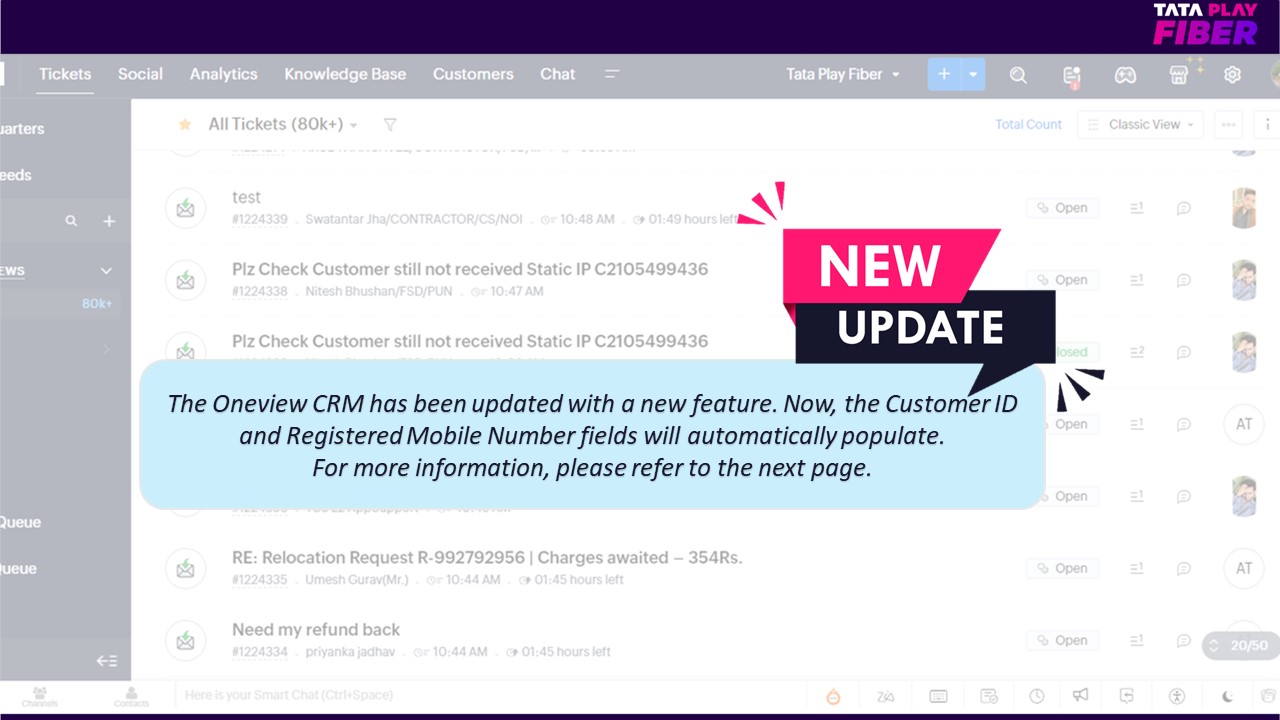Screen dimensions: 1280x720
Task: Select the channel mail icon for ticket #1224338
Action: point(185,280)
